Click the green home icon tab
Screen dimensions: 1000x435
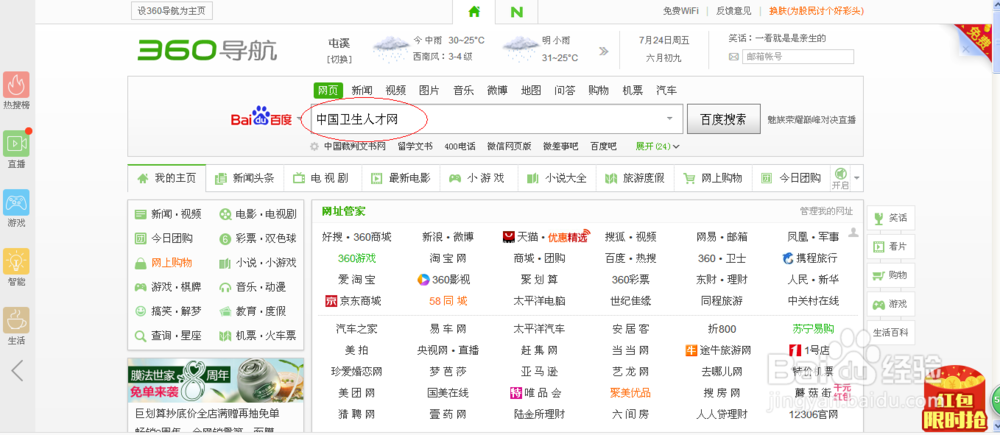(474, 11)
